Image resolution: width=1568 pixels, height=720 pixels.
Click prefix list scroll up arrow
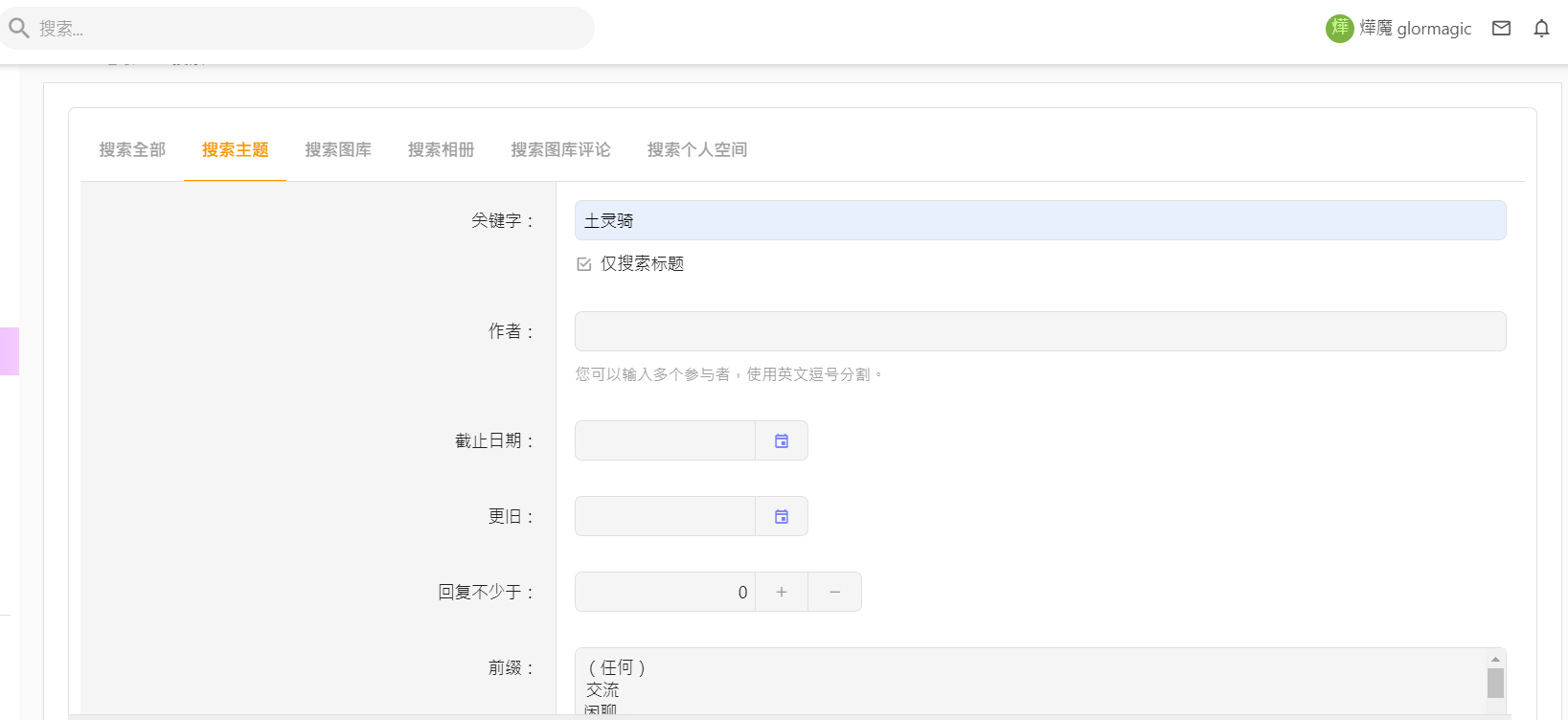coord(1495,659)
